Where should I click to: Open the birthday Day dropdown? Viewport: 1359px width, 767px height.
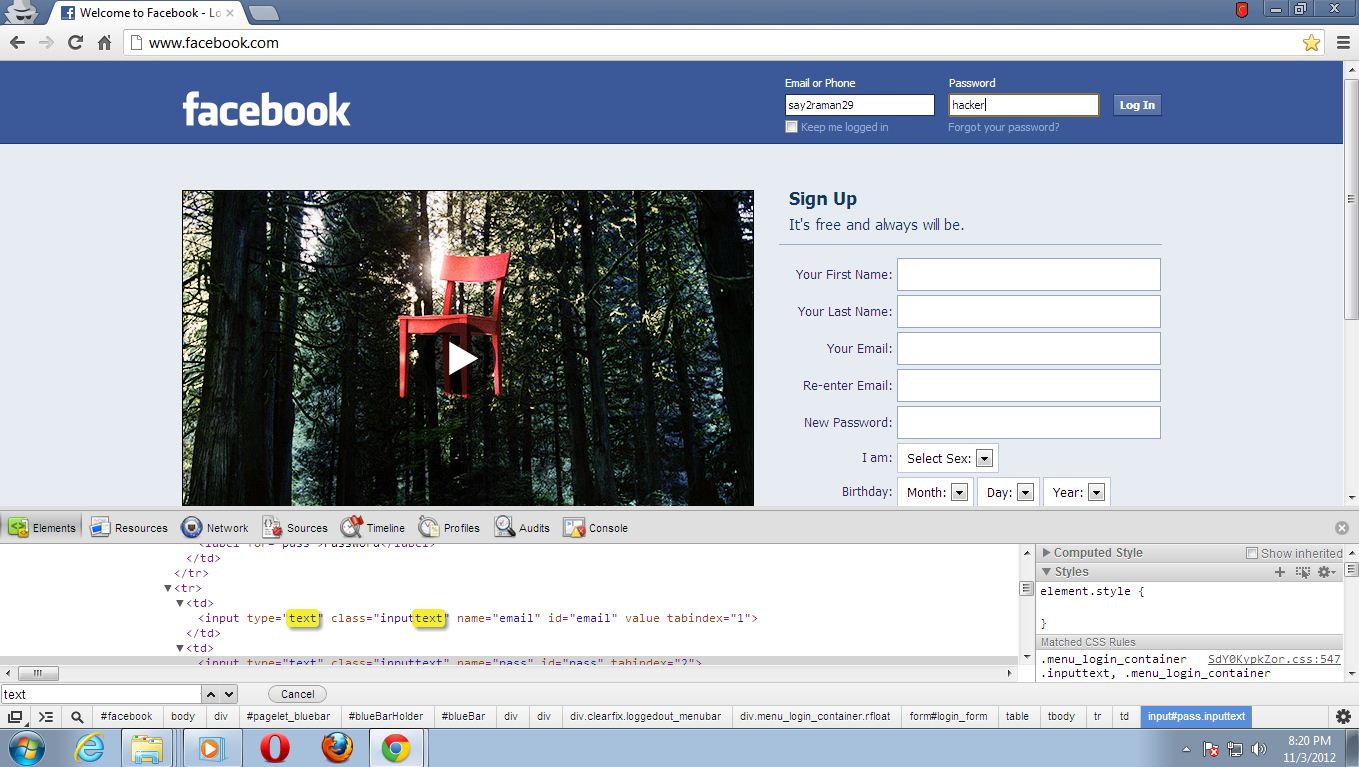(x=1008, y=492)
